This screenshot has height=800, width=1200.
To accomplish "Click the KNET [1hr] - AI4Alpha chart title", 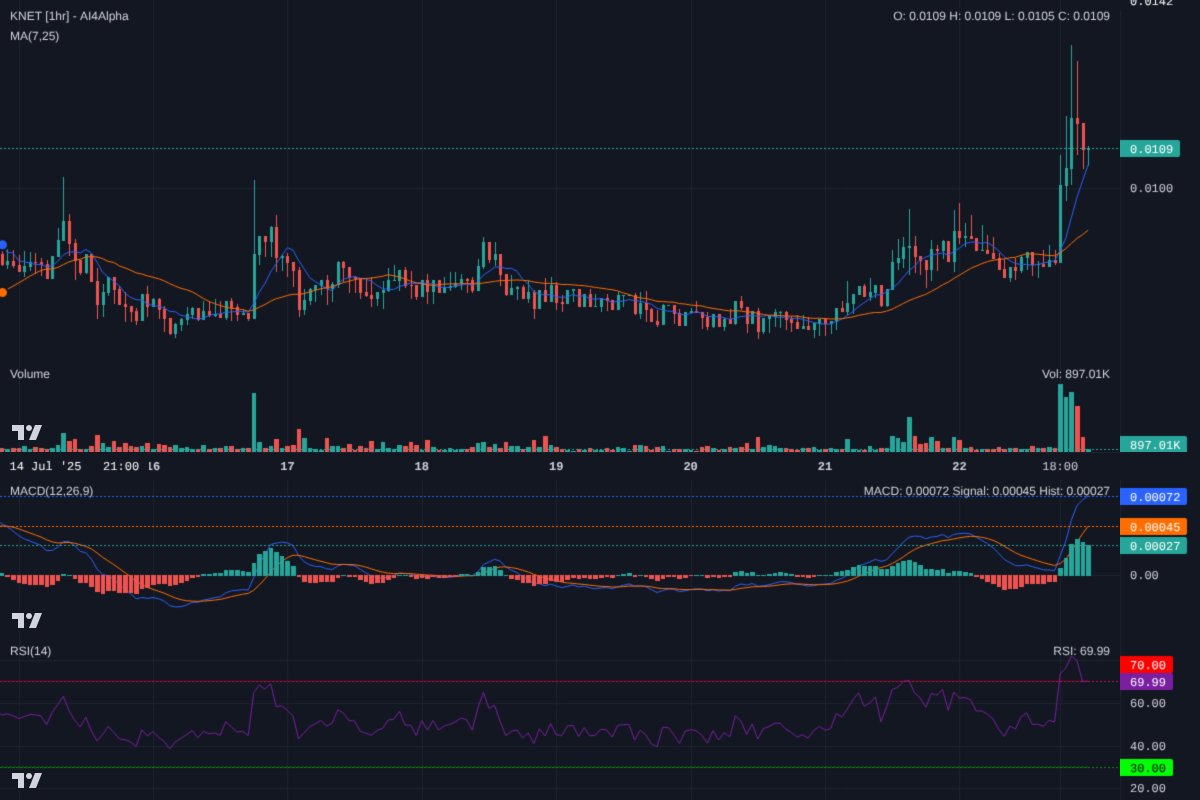I will point(69,16).
